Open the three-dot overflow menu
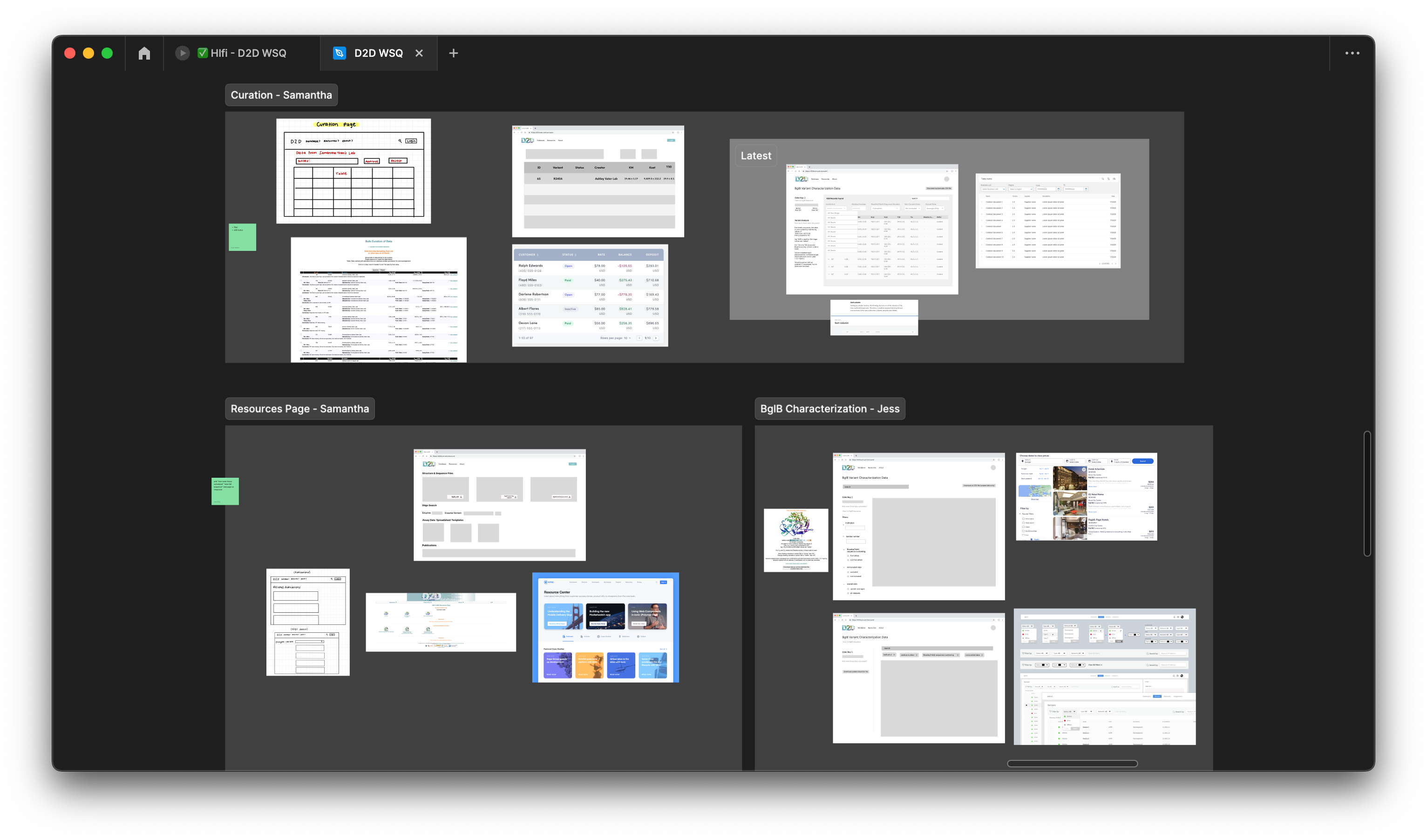 1352,53
